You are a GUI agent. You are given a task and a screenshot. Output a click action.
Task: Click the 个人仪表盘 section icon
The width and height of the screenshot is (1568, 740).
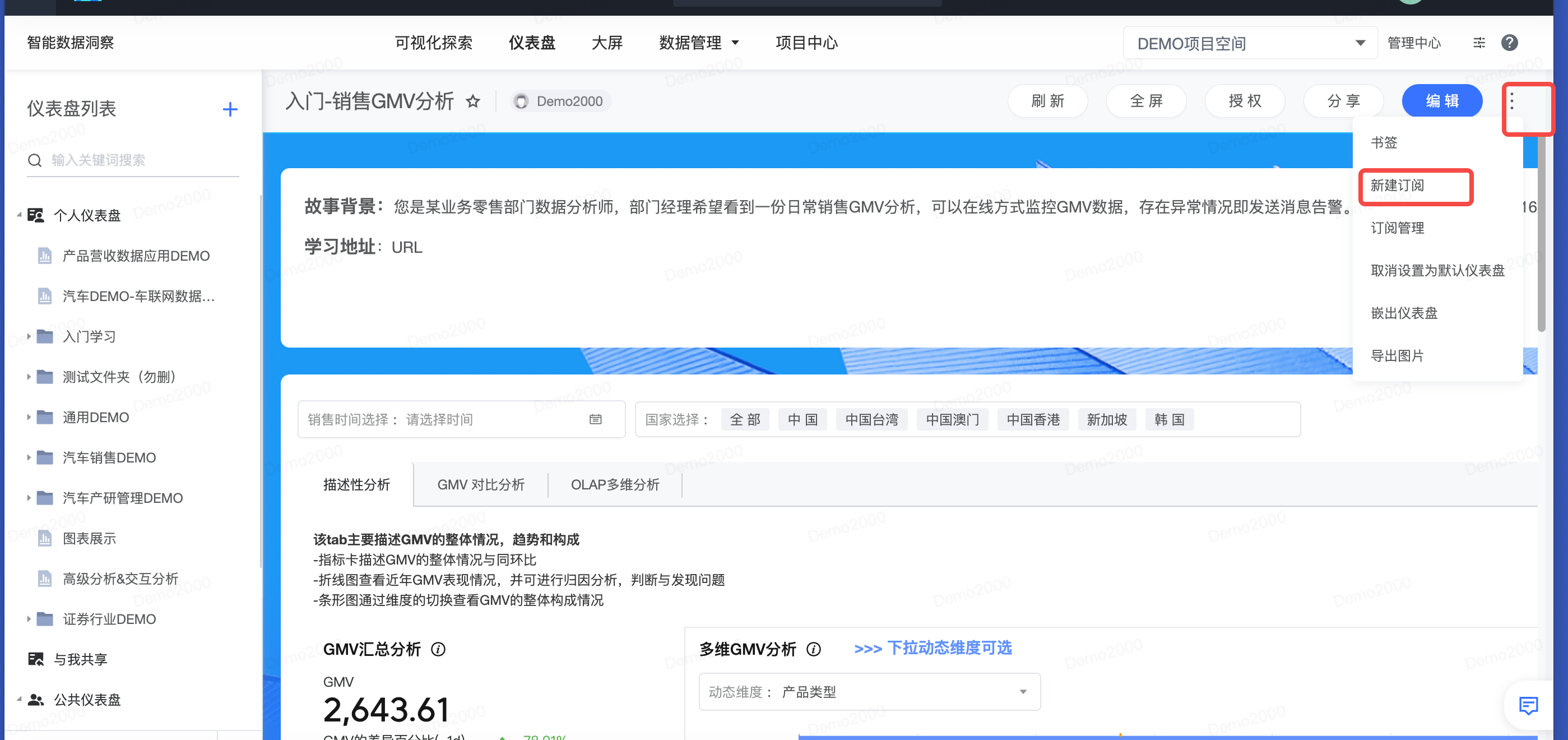(36, 215)
